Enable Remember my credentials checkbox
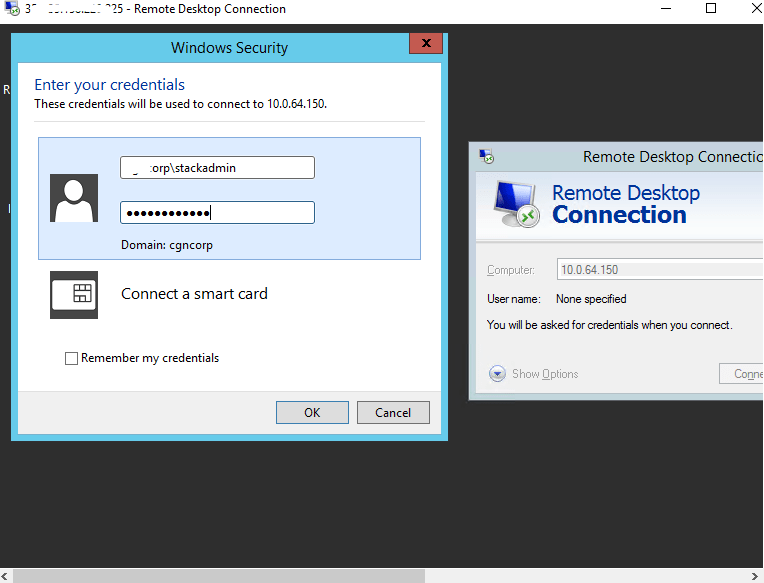764x583 pixels. click(x=71, y=358)
